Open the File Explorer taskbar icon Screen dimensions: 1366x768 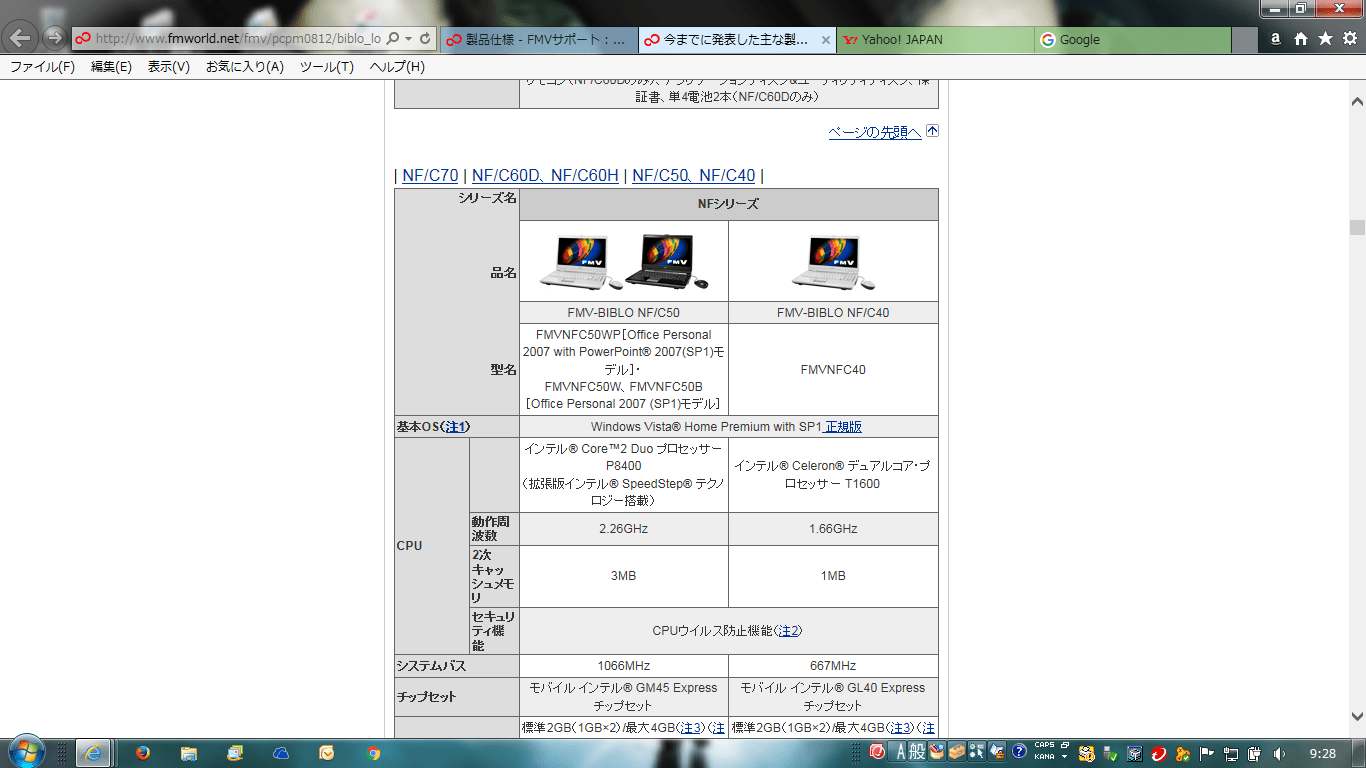click(x=188, y=753)
